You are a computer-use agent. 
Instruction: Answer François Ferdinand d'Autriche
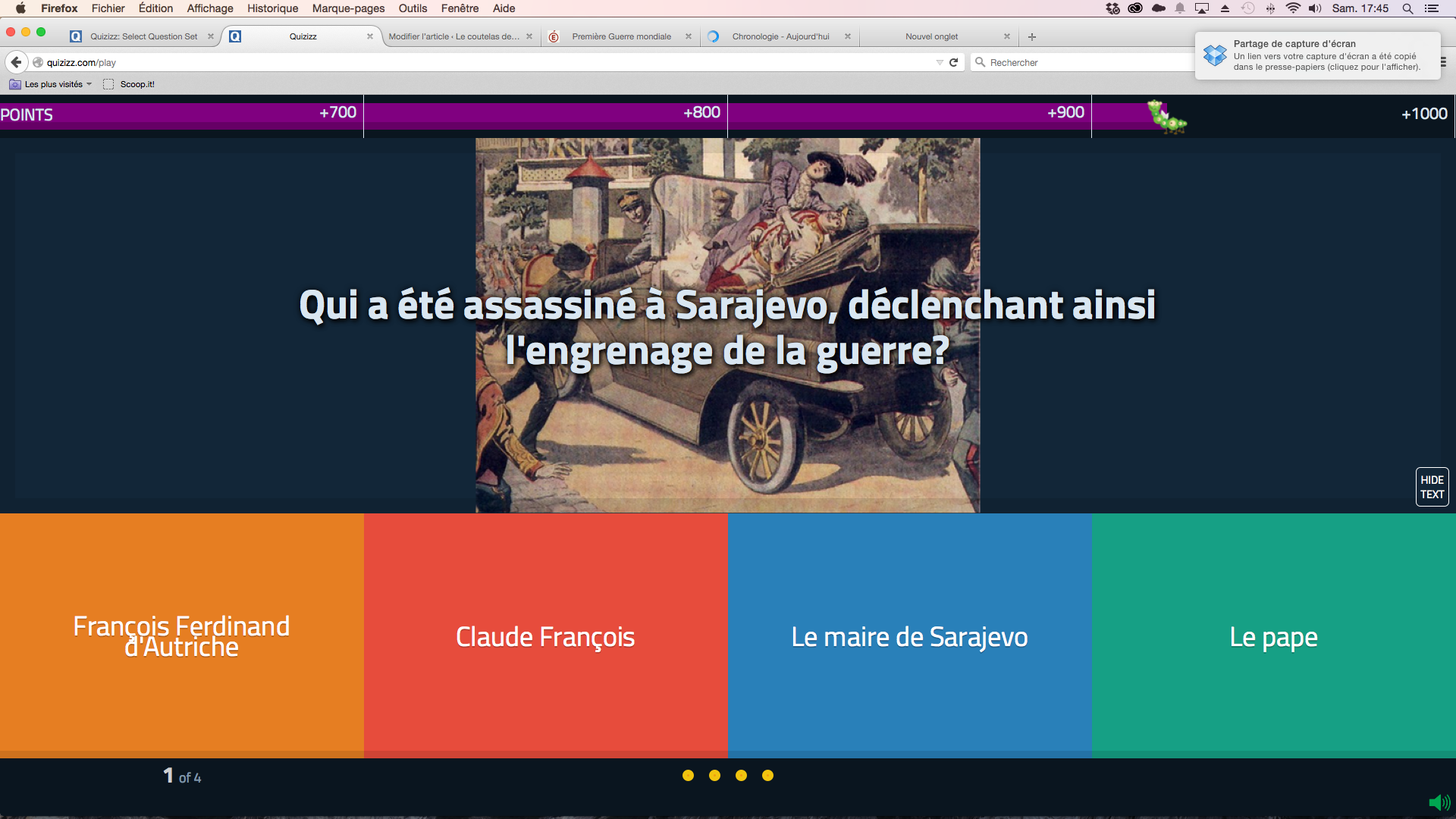tap(181, 635)
